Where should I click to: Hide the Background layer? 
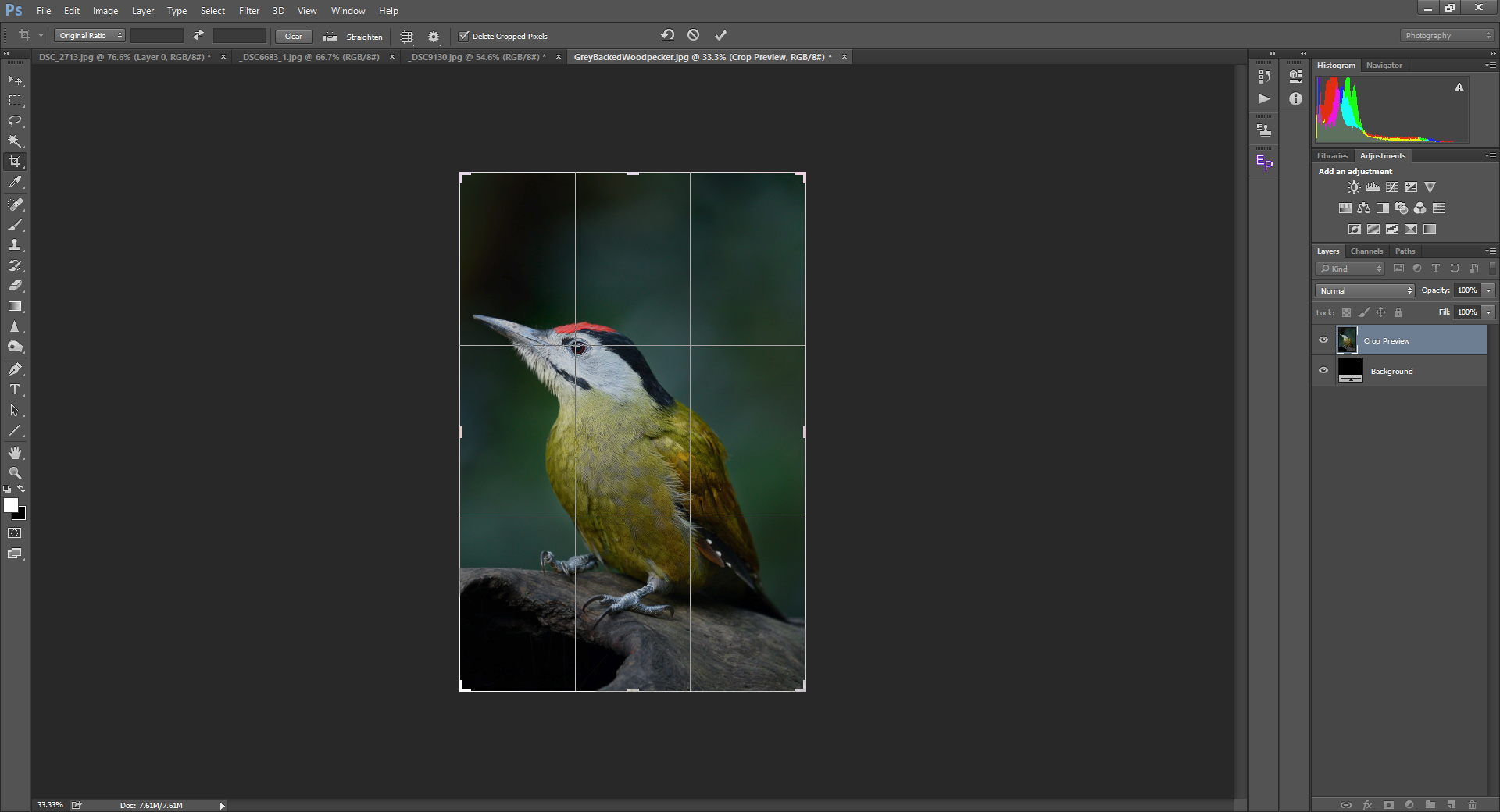(1323, 371)
